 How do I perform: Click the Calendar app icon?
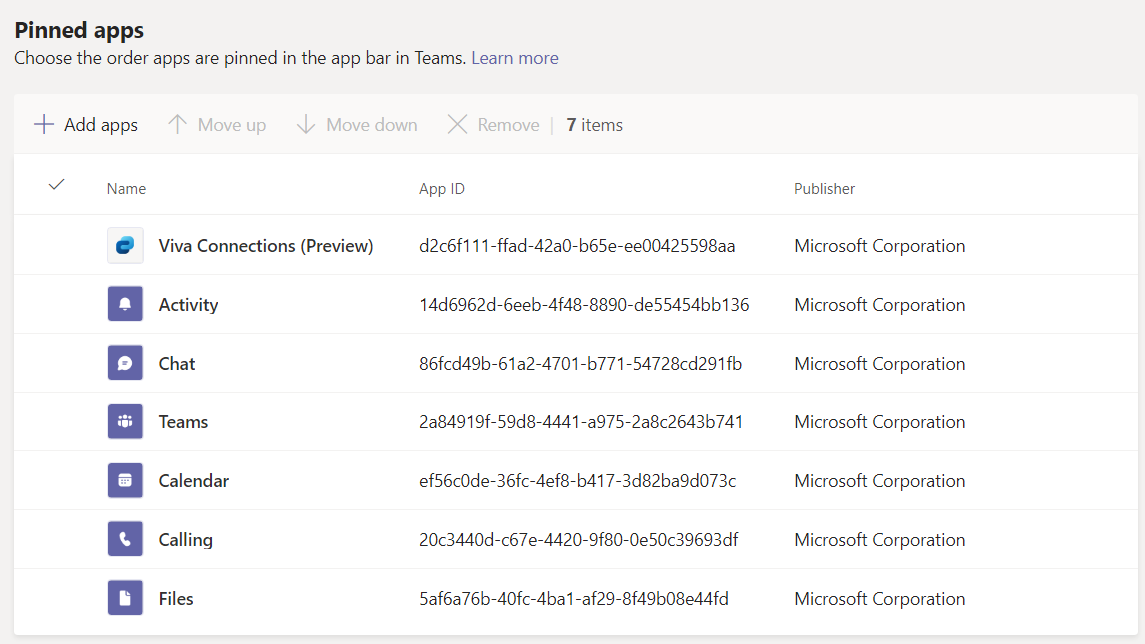125,481
